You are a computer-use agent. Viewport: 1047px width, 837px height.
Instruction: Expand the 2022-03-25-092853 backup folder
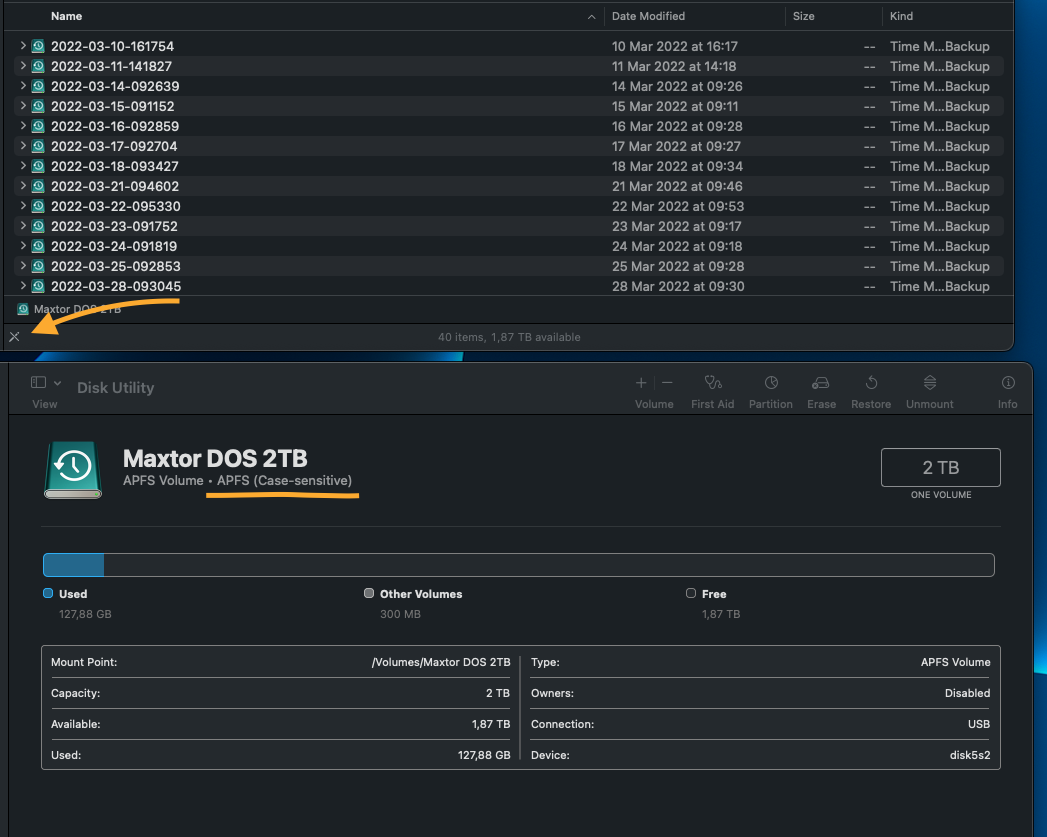[23, 266]
